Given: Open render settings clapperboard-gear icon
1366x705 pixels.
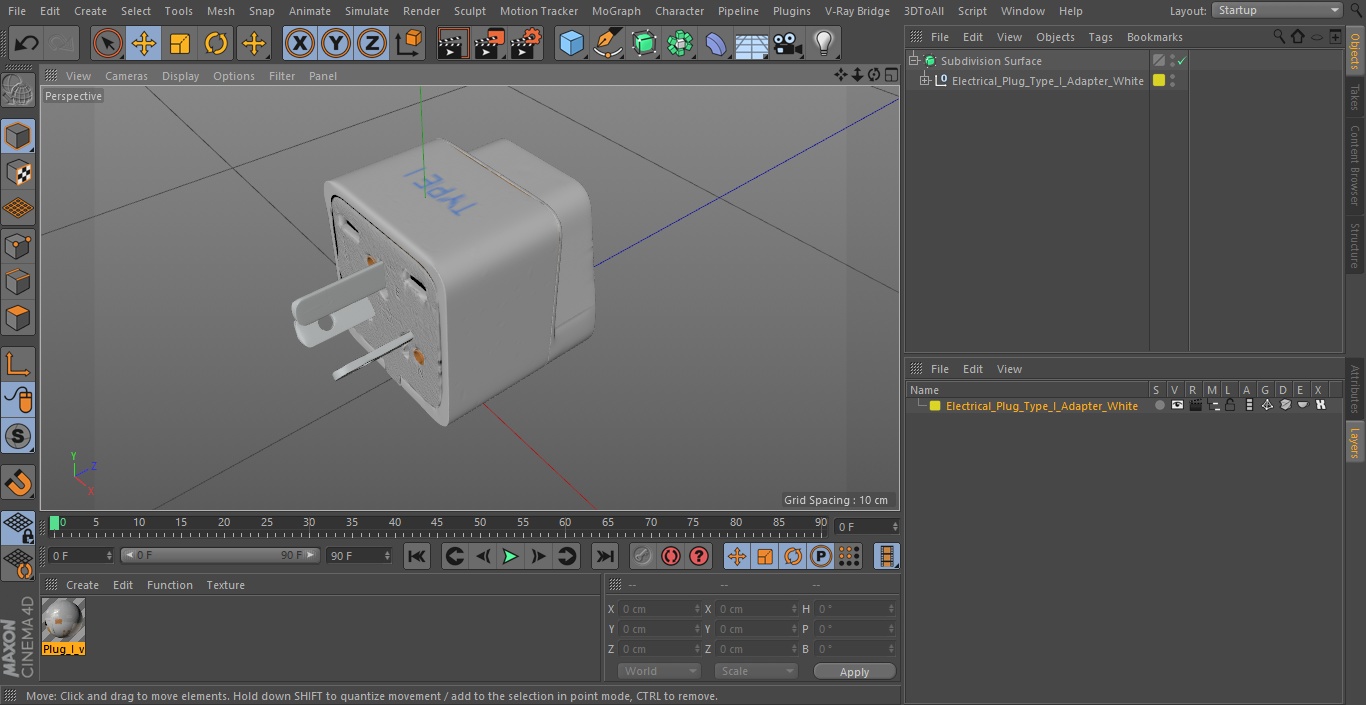Looking at the screenshot, I should pyautogui.click(x=526, y=43).
